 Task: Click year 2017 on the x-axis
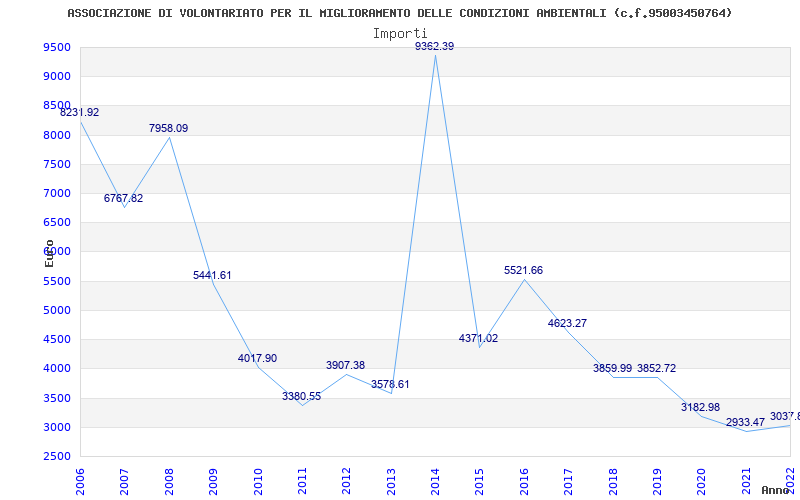click(x=568, y=481)
